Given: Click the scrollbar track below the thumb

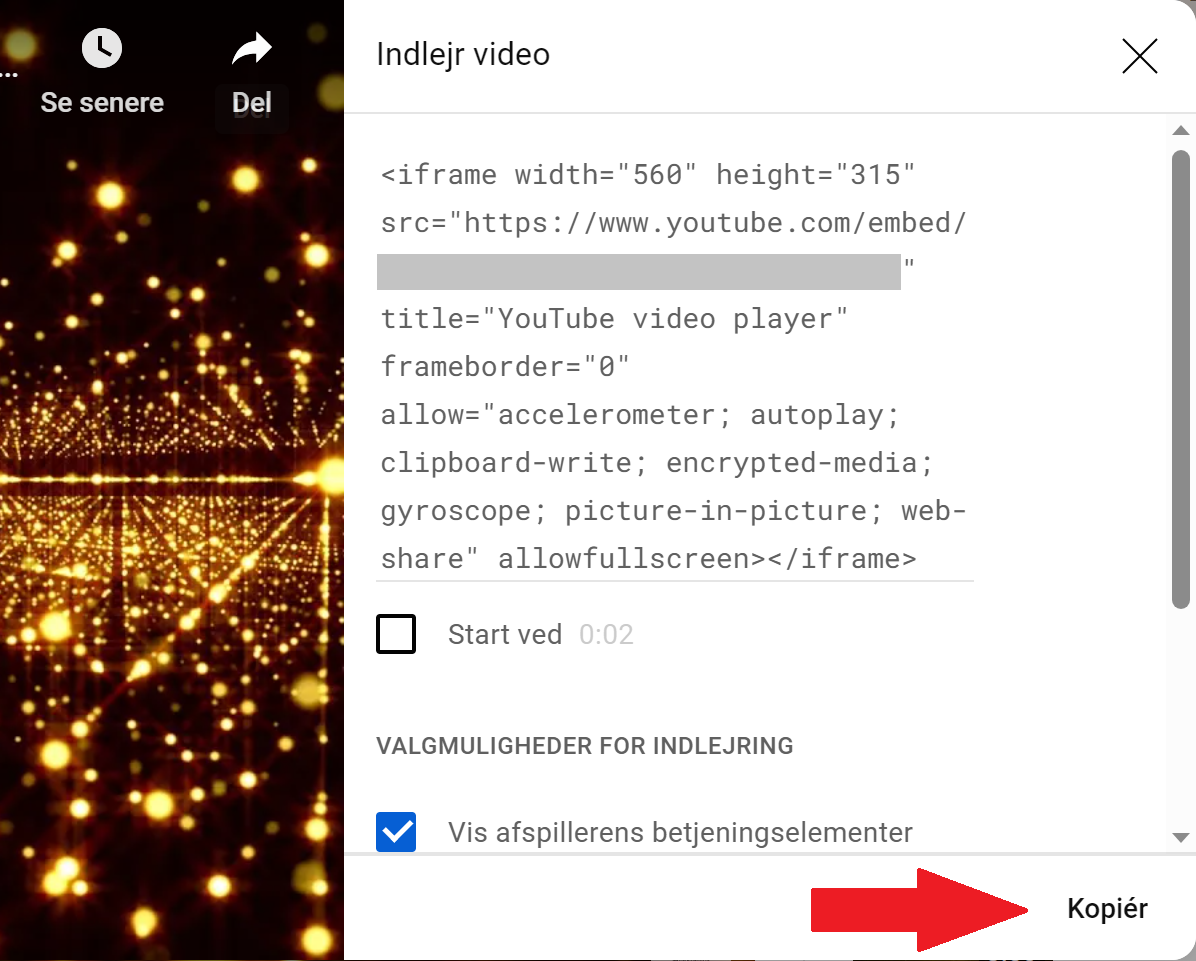Looking at the screenshot, I should click(1181, 720).
